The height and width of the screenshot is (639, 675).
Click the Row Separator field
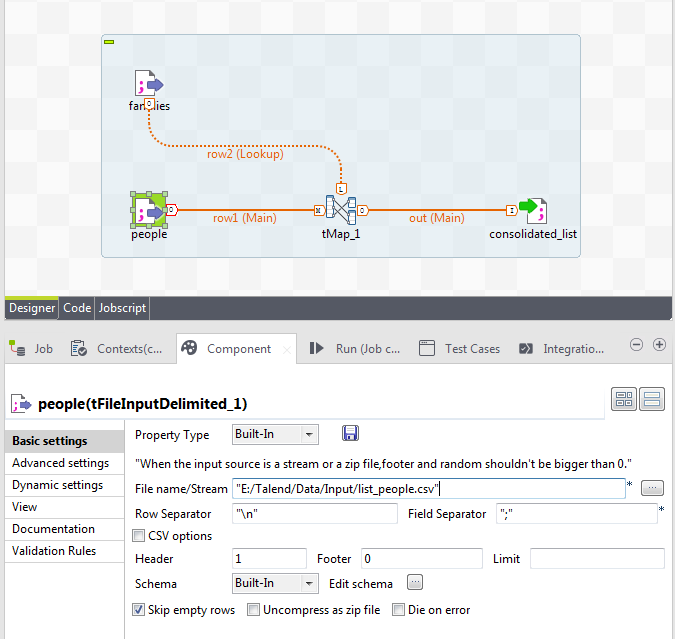pyautogui.click(x=315, y=514)
